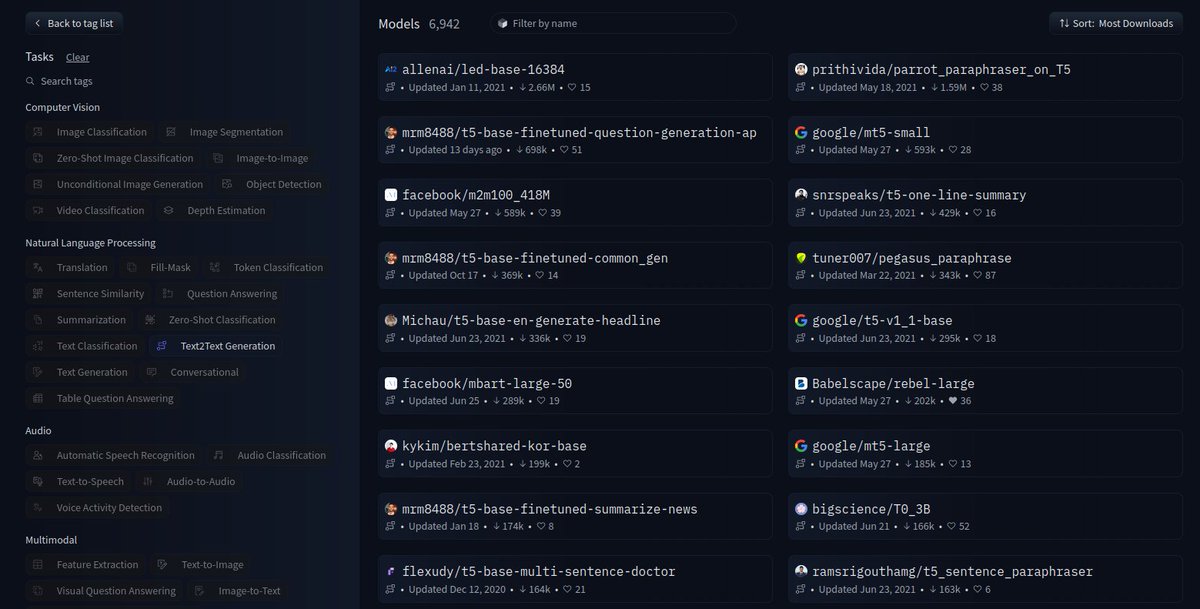Click the Image-to-Text tag icon

pyautogui.click(x=199, y=591)
